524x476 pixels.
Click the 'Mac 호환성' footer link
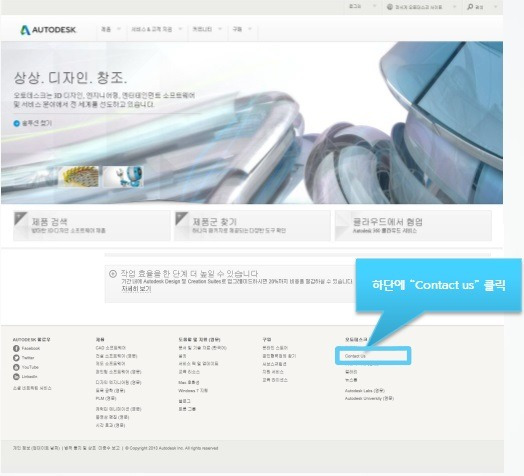click(x=189, y=382)
